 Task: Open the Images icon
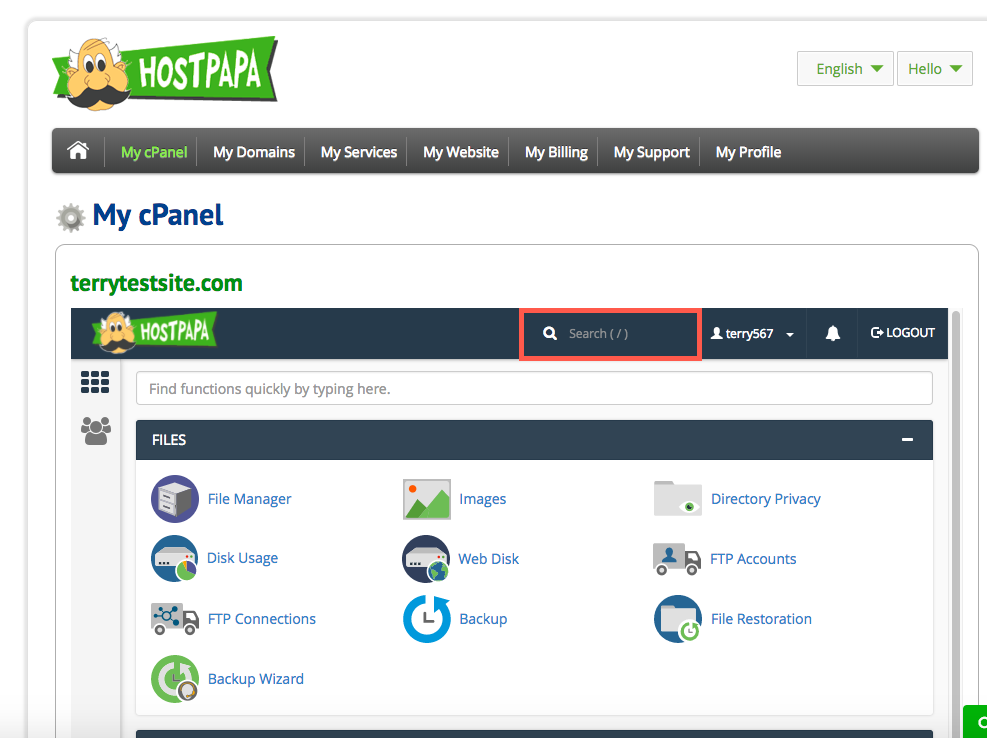427,499
